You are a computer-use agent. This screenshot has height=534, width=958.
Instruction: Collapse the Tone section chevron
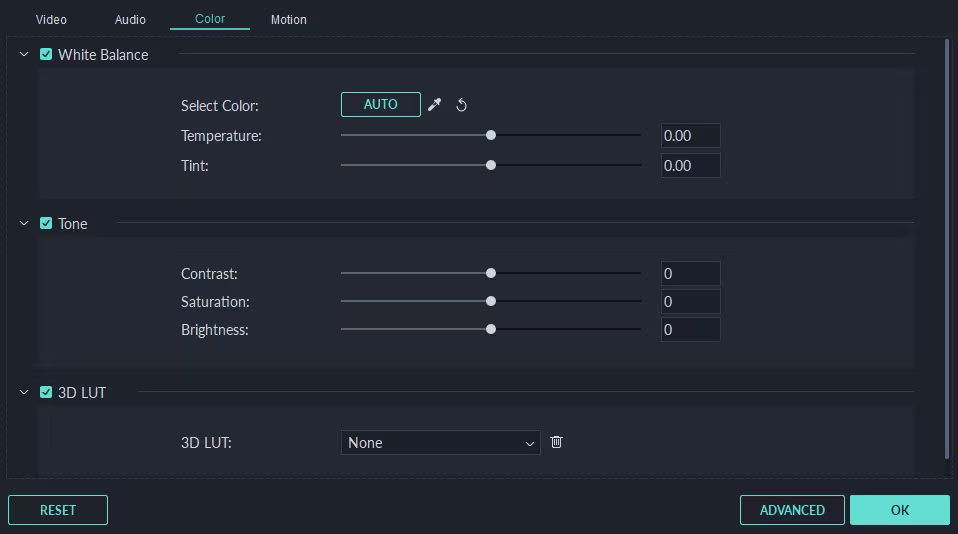point(24,224)
